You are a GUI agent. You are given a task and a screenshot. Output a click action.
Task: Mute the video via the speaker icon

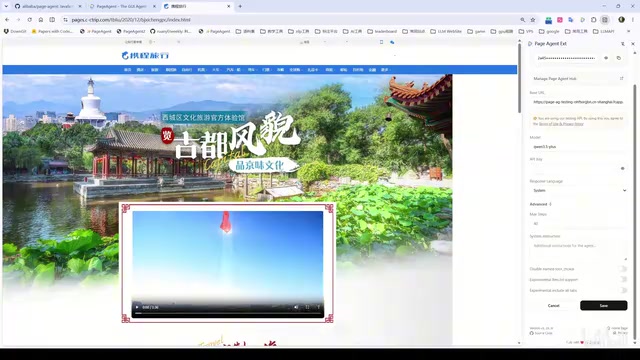point(296,307)
